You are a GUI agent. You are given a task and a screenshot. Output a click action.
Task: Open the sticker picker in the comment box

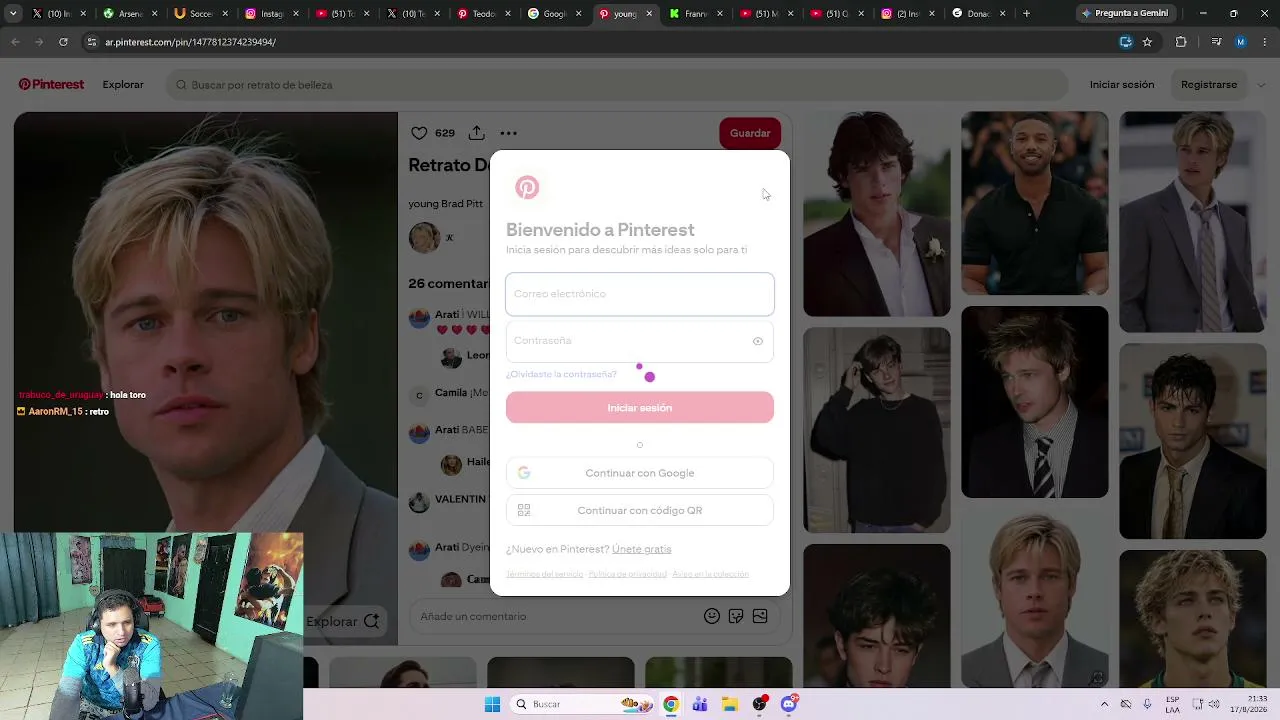click(x=736, y=616)
